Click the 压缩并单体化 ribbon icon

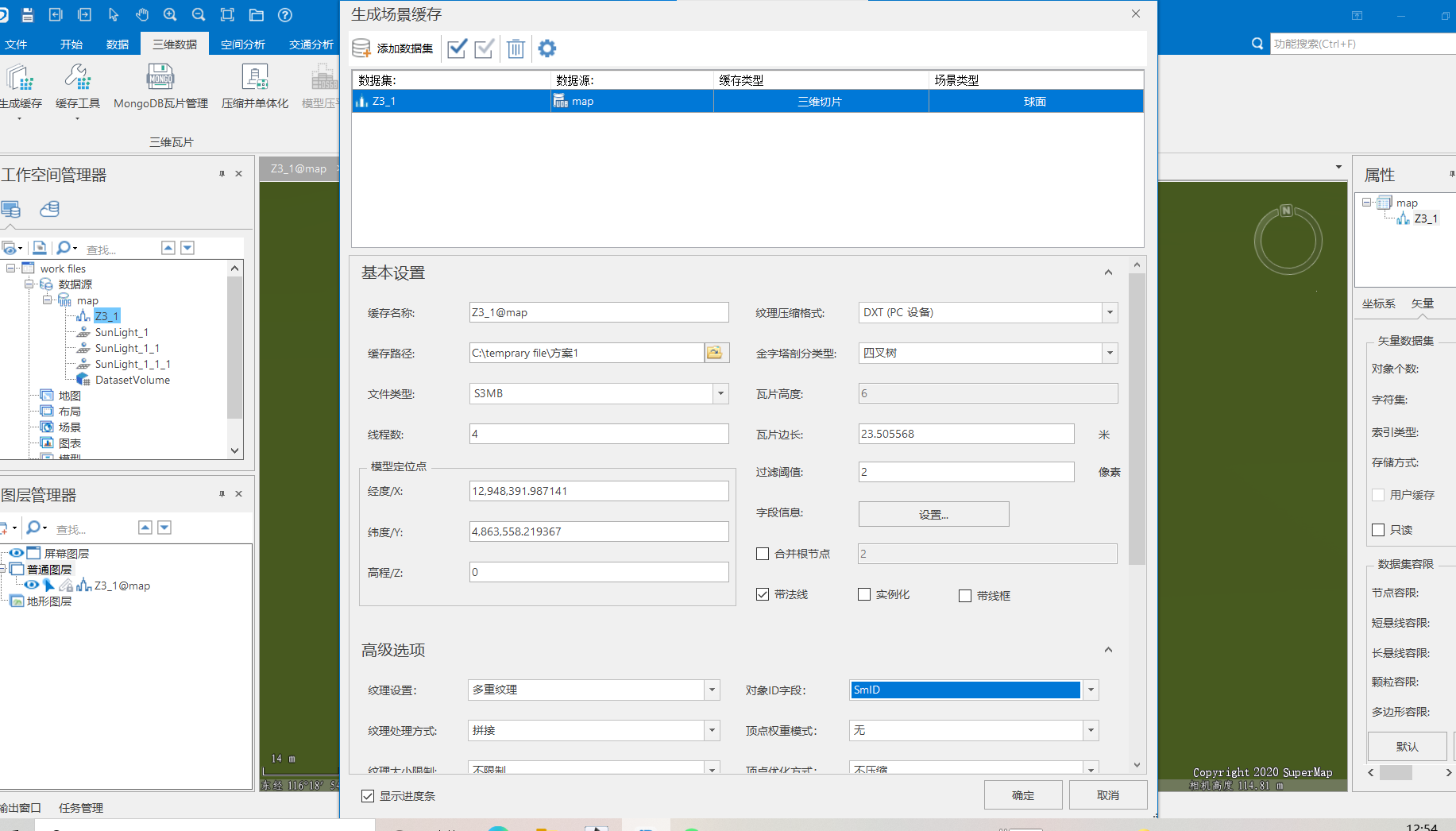click(255, 78)
